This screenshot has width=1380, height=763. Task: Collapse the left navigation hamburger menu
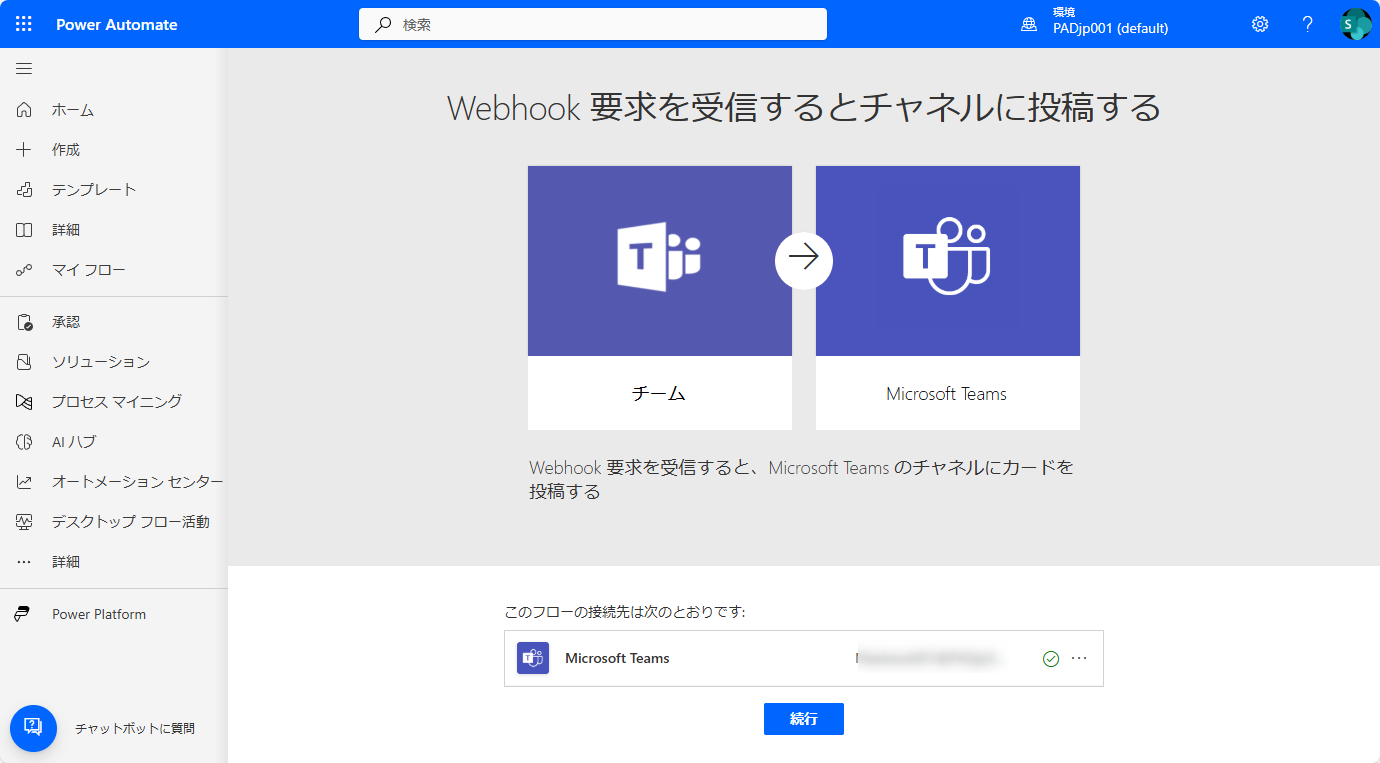(24, 69)
